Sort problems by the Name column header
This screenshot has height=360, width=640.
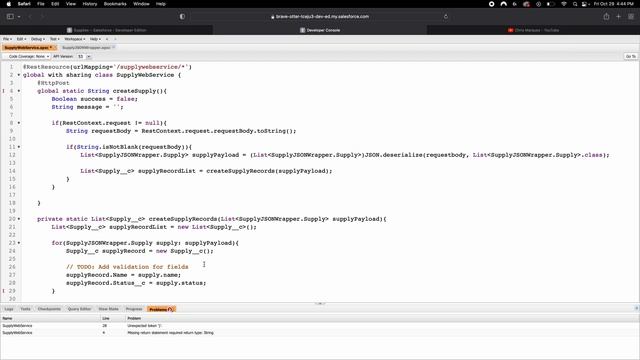[50, 318]
